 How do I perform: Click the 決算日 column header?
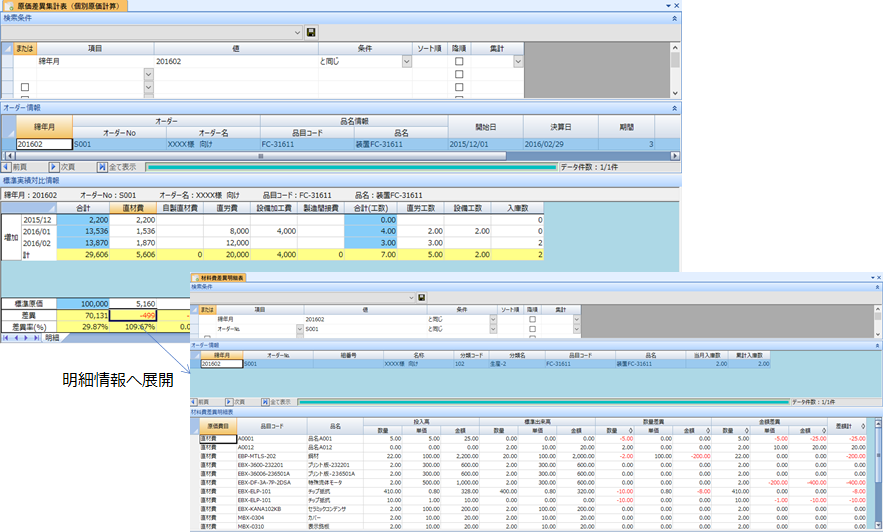561,127
